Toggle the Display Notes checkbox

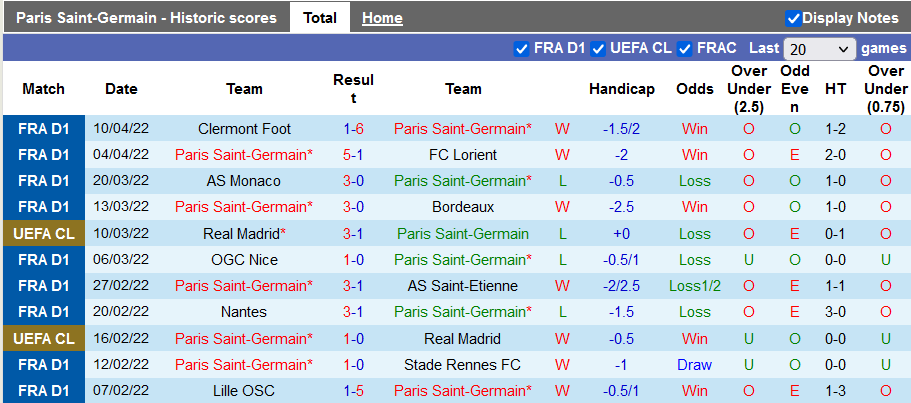tap(793, 18)
